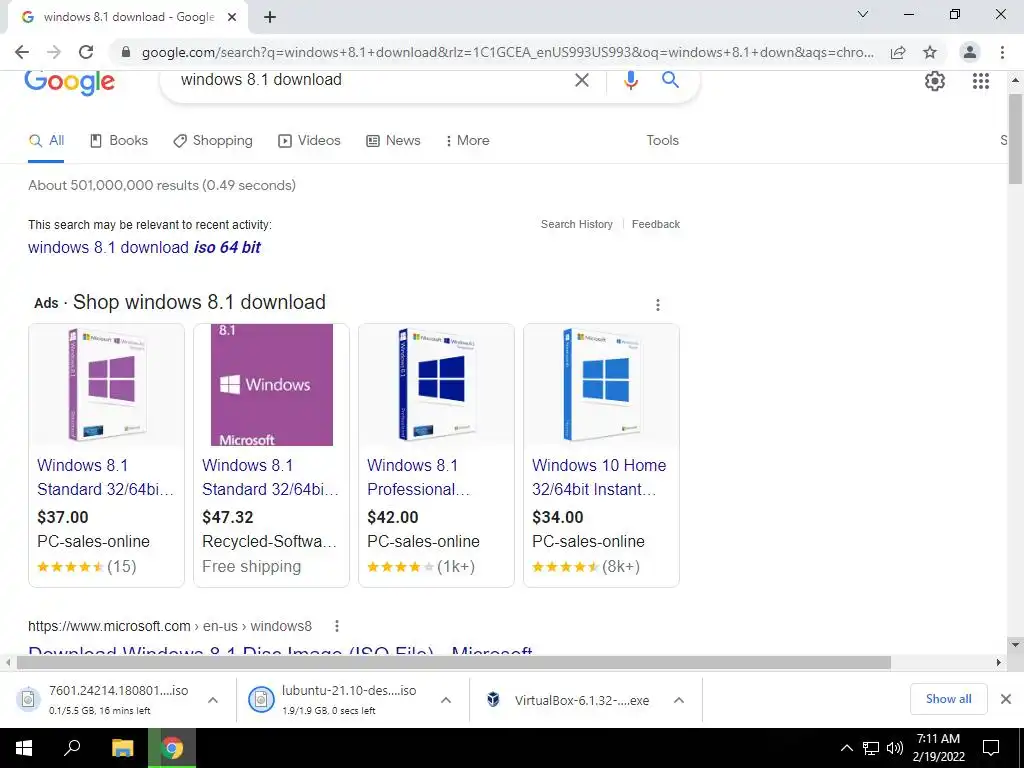
Task: Open the notification center
Action: (991, 748)
